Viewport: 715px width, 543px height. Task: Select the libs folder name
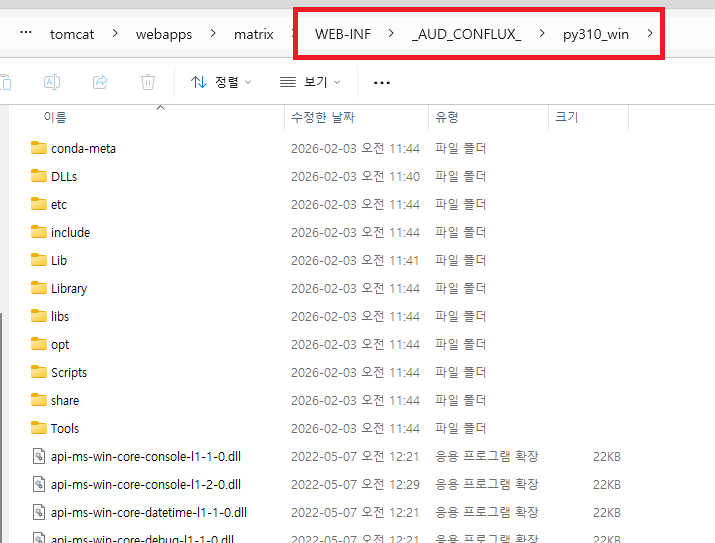click(60, 316)
